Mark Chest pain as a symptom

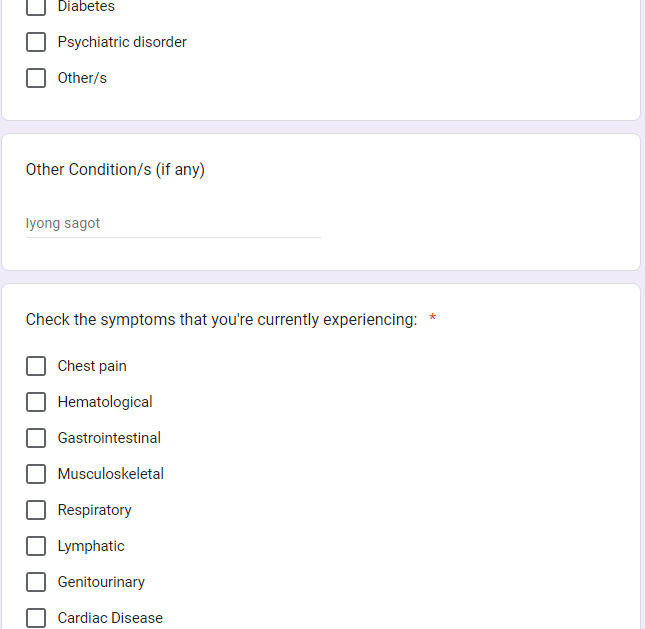coord(36,366)
